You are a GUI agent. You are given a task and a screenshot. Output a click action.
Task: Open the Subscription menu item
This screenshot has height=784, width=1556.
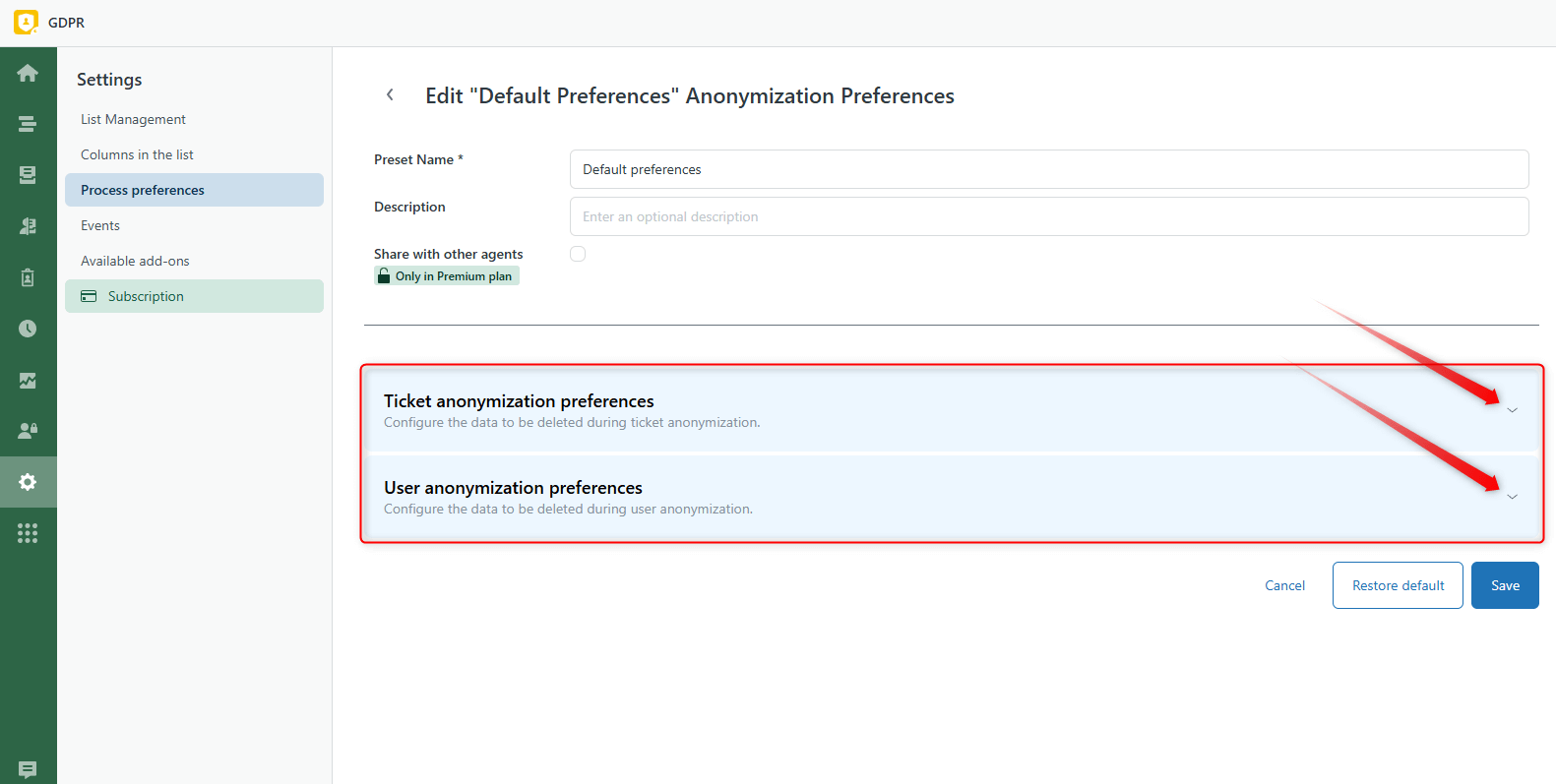pos(194,296)
